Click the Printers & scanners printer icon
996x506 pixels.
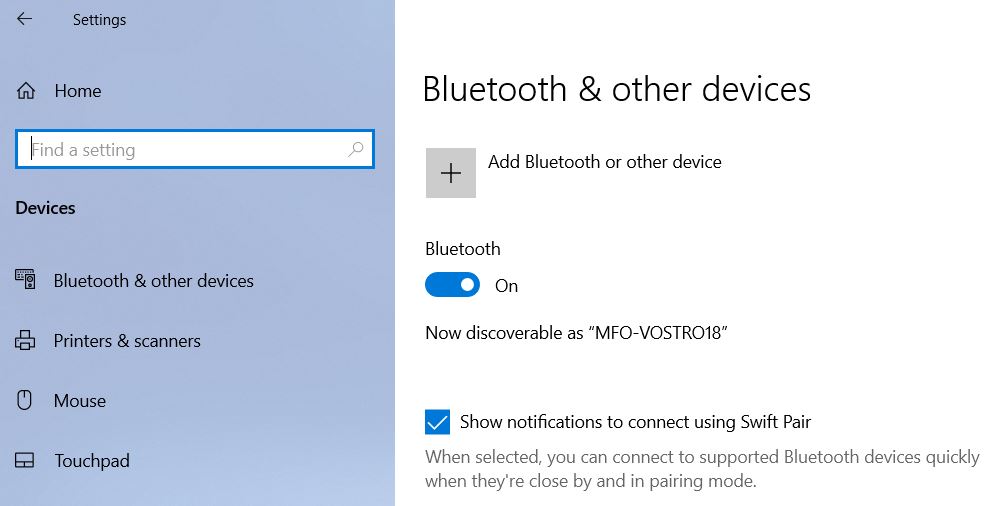point(26,341)
